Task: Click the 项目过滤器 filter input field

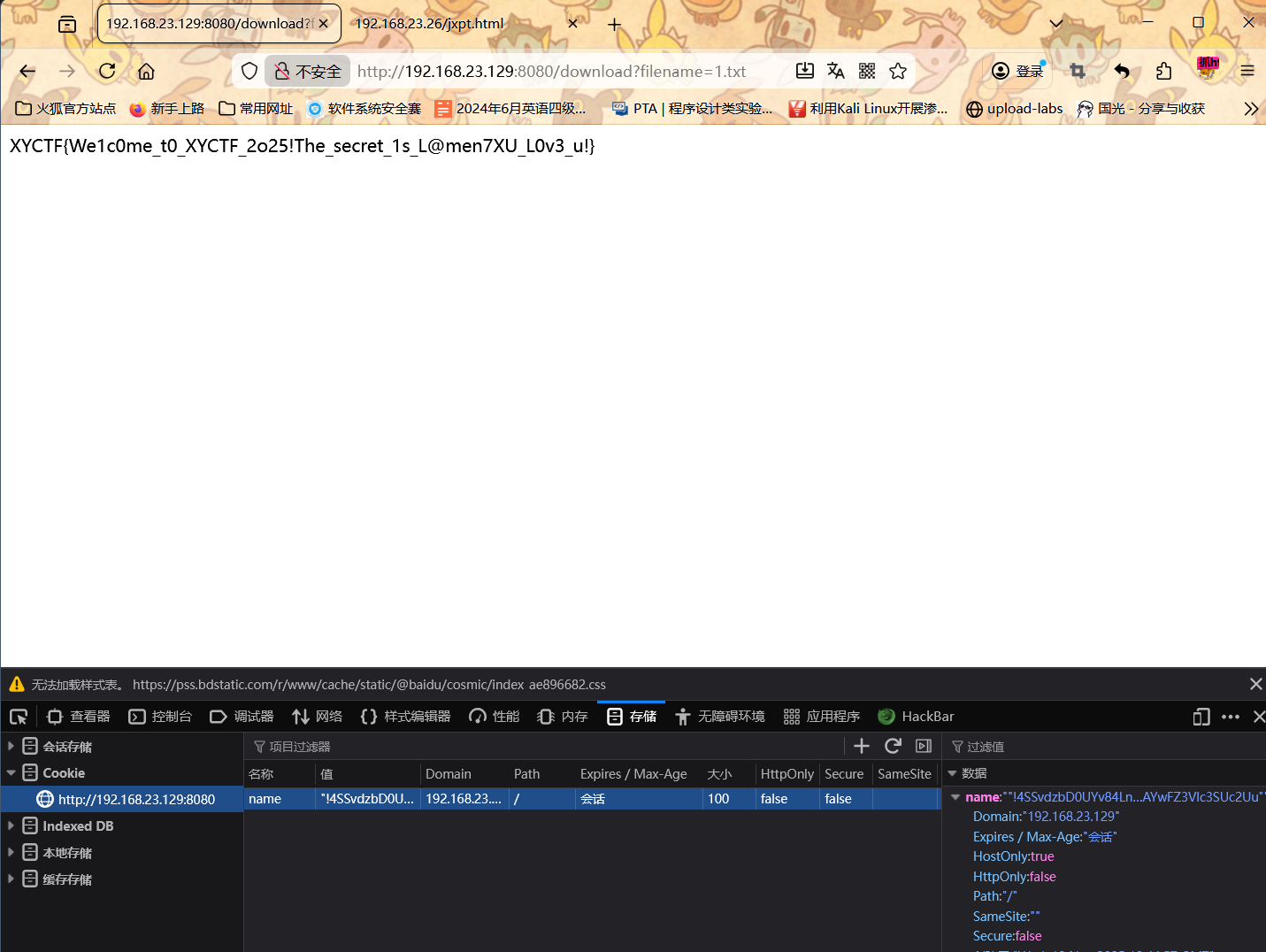Action: click(531, 747)
